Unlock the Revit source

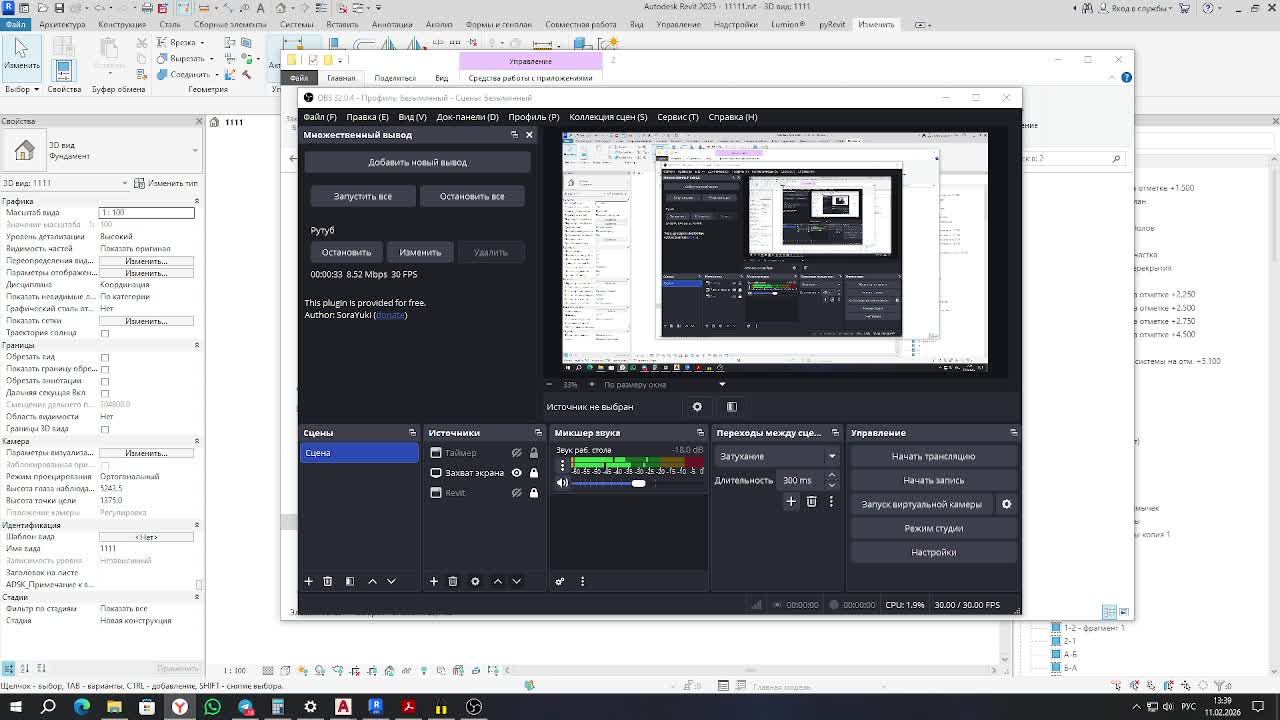[x=533, y=493]
